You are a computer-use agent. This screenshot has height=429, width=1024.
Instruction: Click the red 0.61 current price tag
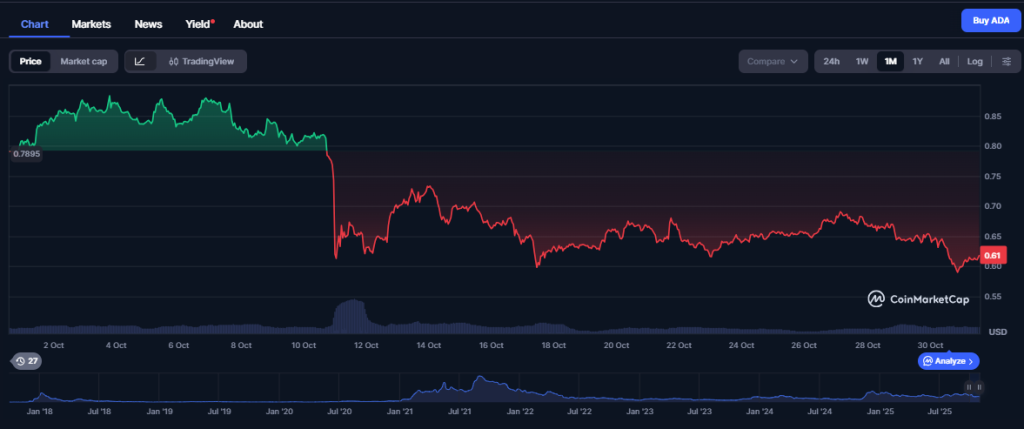tap(993, 256)
